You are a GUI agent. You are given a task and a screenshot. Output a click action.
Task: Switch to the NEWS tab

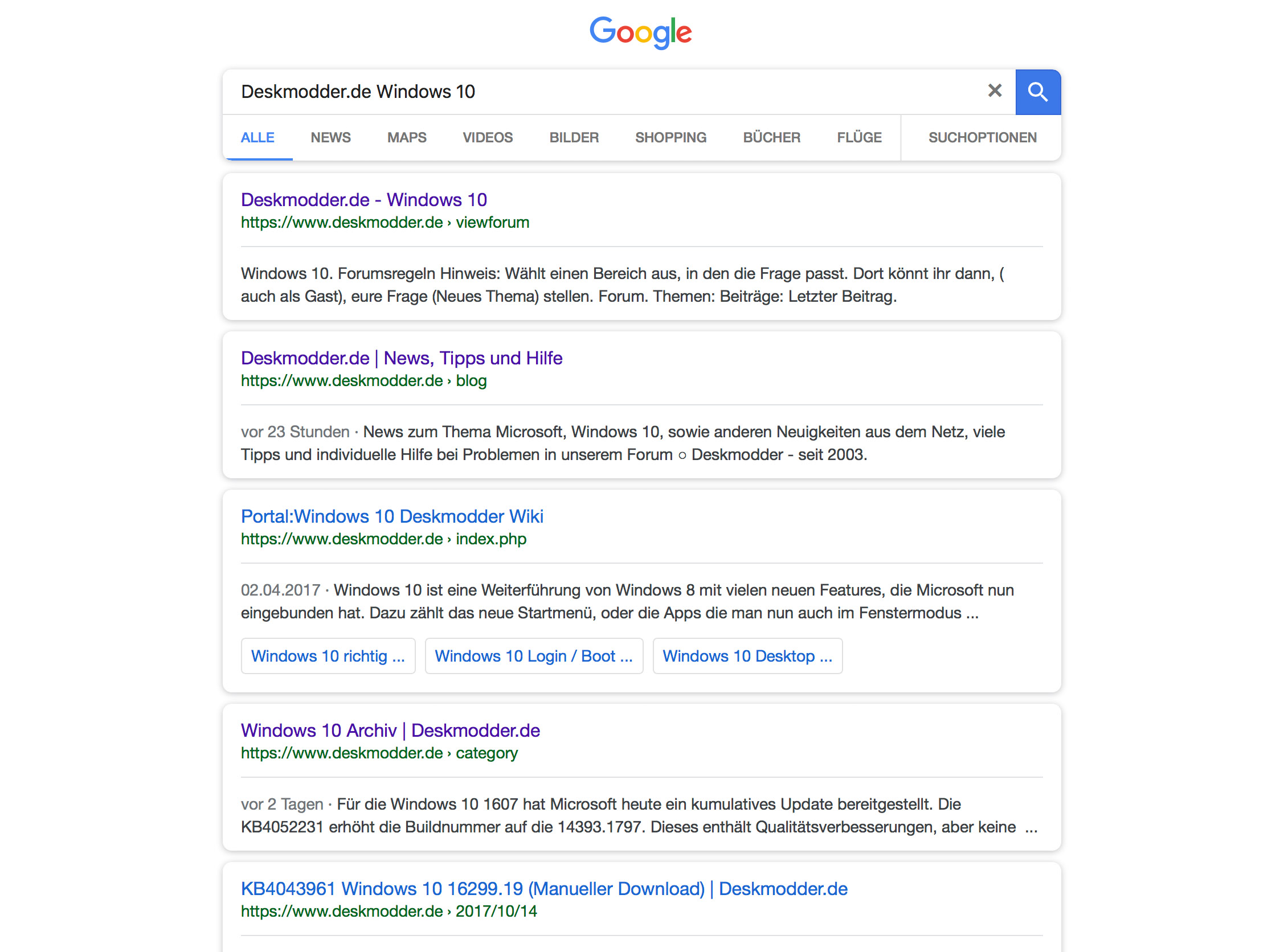(330, 138)
